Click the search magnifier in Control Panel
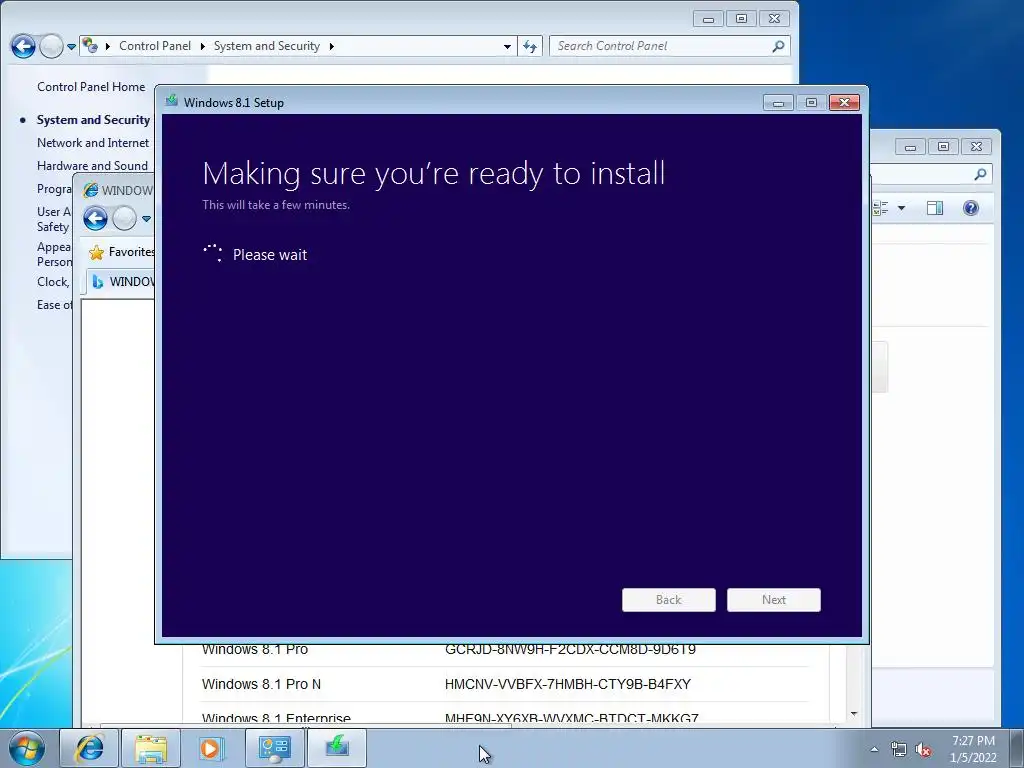 [x=778, y=46]
